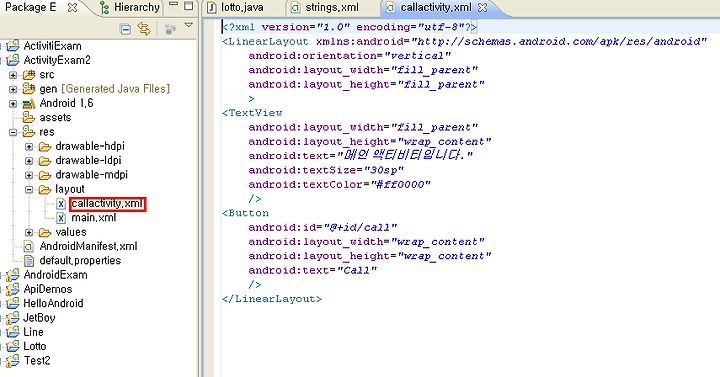
Task: Click the android:textColor "#ff0000" value
Action: (400, 185)
